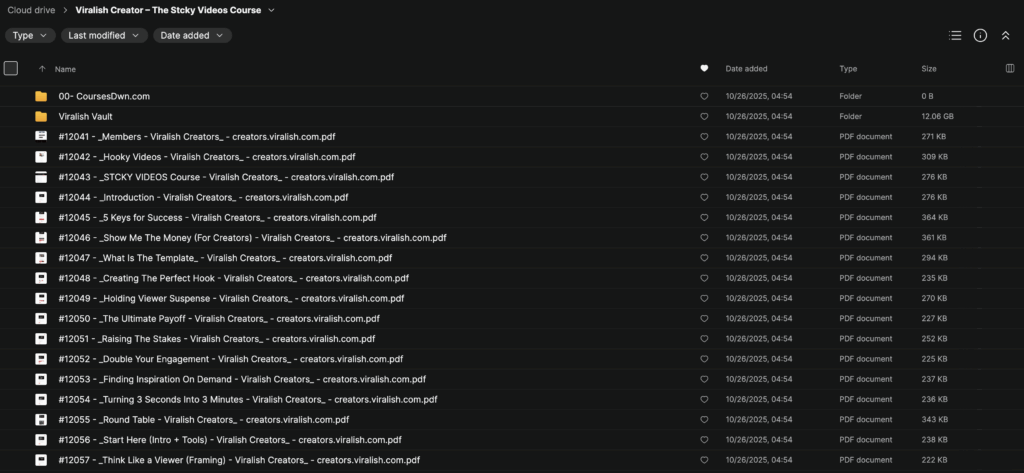Click PDF icon of #12057 Think Like a Viewer

pos(41,461)
